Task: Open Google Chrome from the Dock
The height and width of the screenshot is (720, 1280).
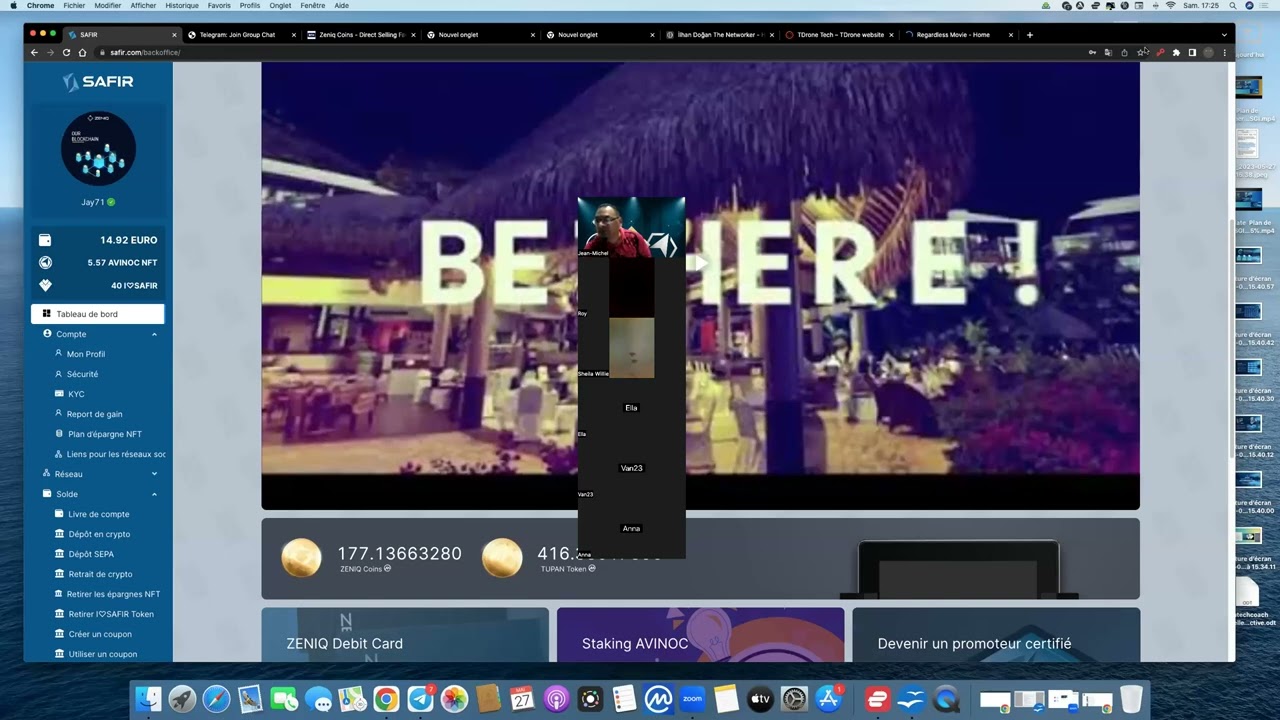Action: coord(386,699)
